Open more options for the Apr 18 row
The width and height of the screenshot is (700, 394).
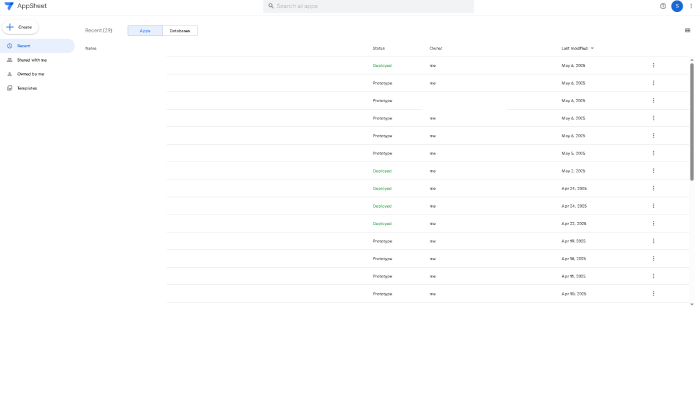coord(654,259)
